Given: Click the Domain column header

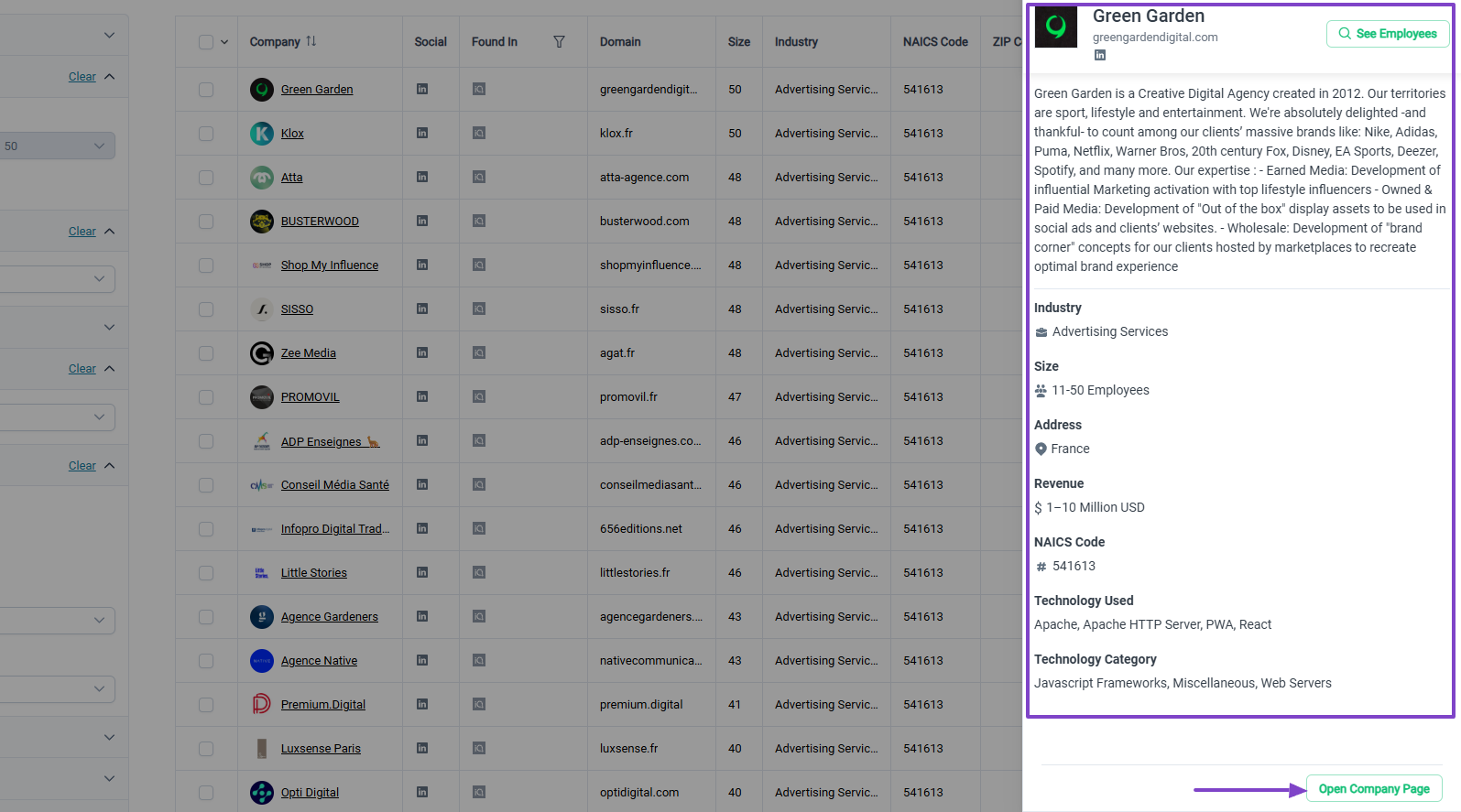Looking at the screenshot, I should pyautogui.click(x=620, y=42).
